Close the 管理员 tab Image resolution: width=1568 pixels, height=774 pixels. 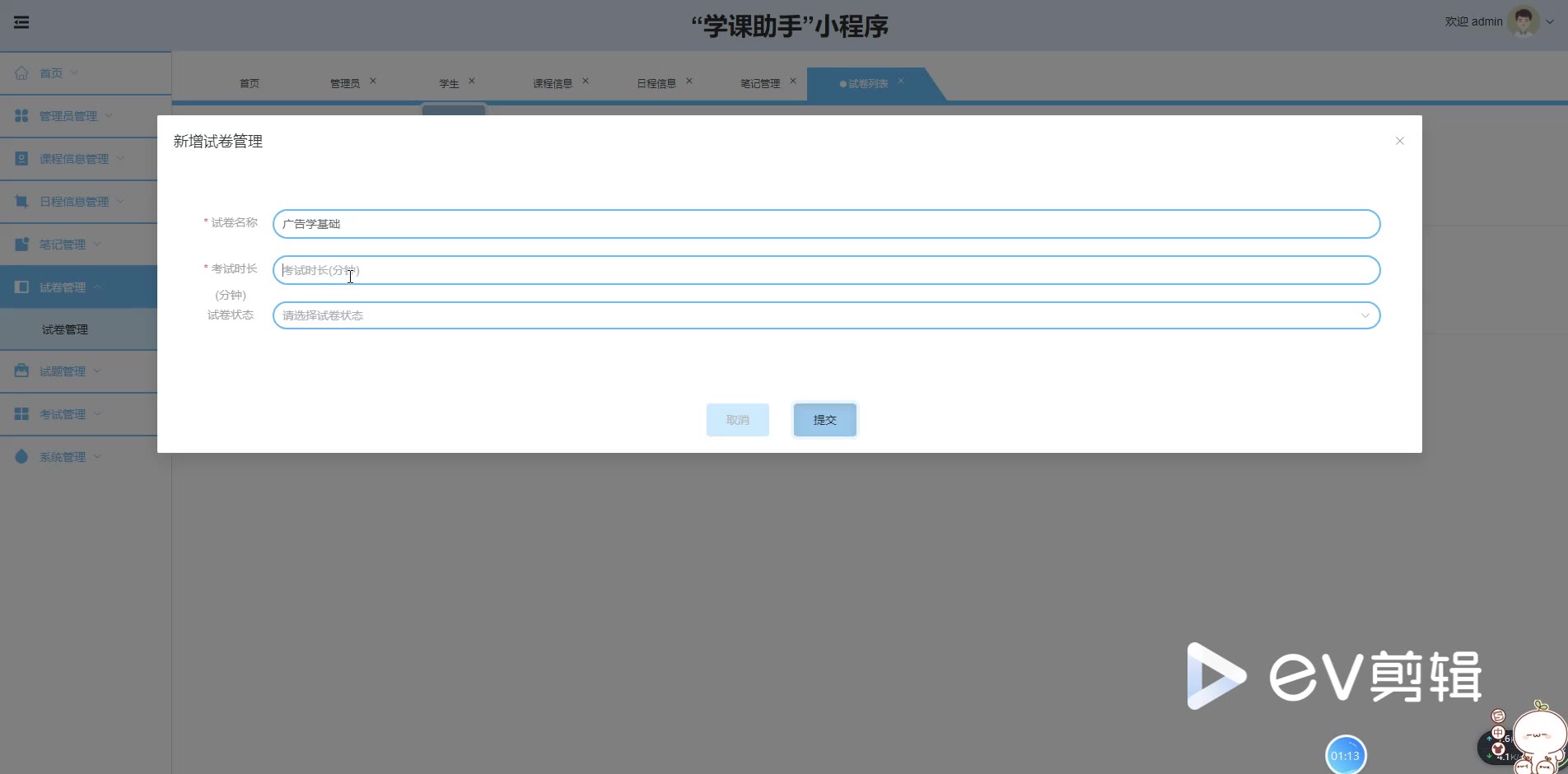coord(373,81)
